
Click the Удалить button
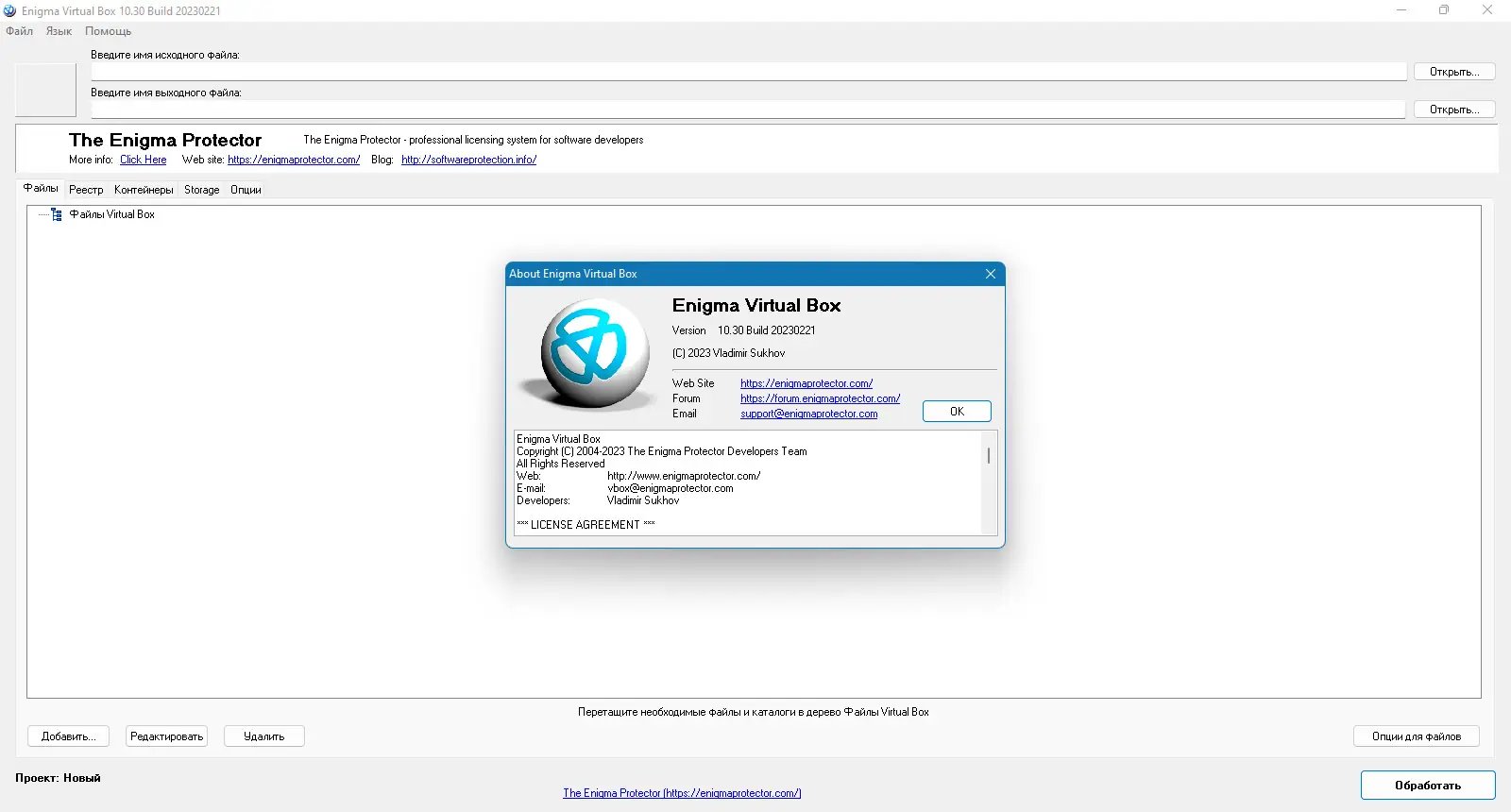(264, 736)
